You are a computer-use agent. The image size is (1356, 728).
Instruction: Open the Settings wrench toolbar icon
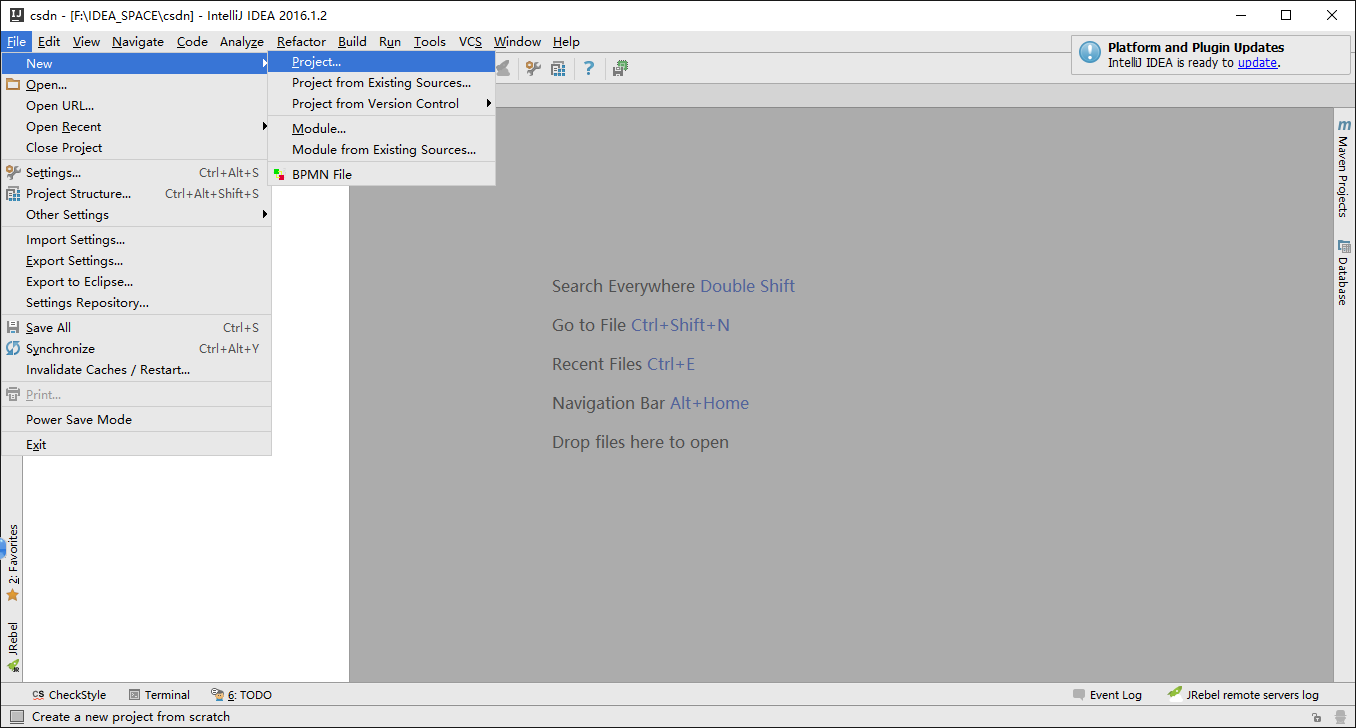533,68
